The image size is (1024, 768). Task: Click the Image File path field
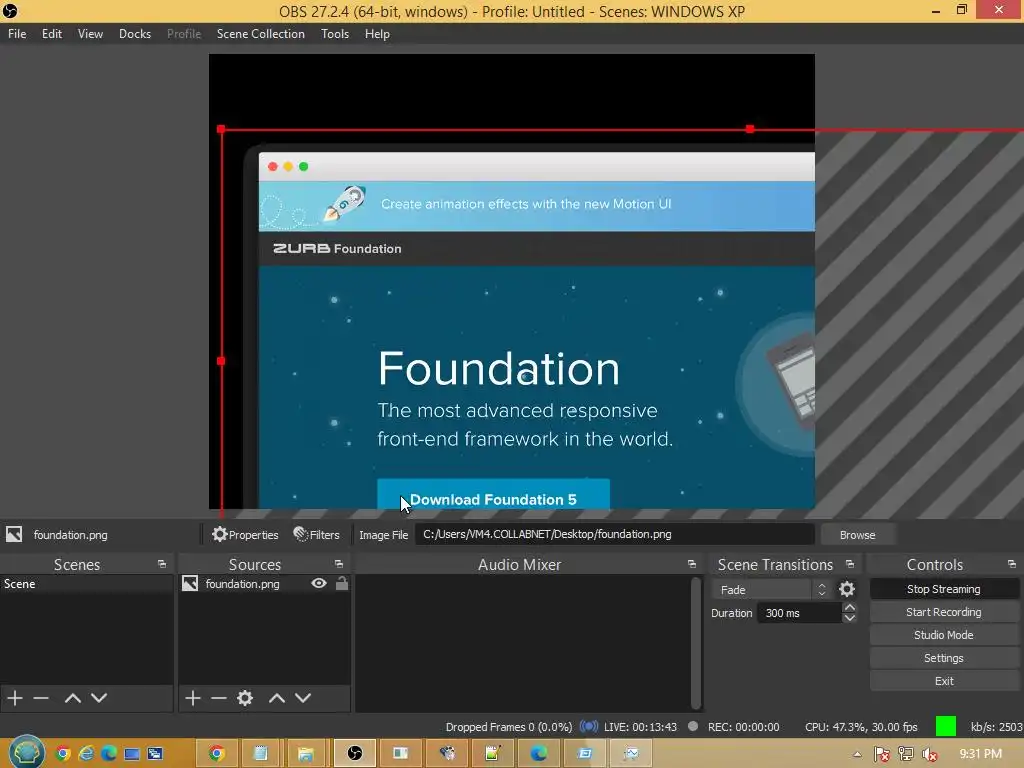[x=615, y=534]
